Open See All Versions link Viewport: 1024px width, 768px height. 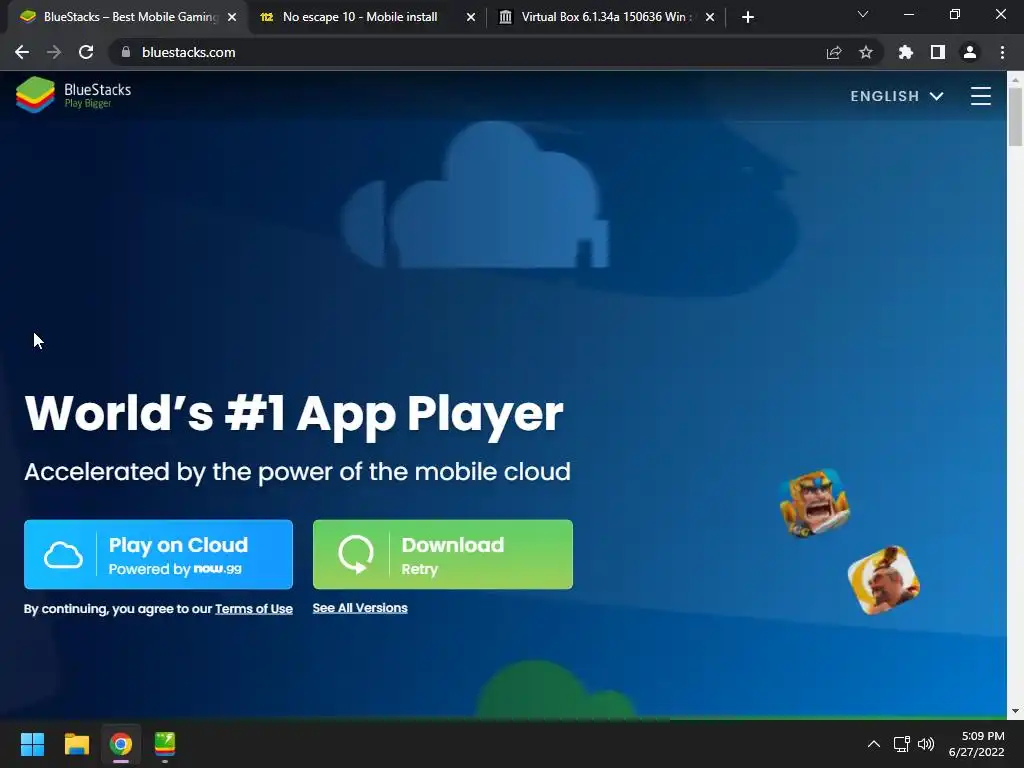click(x=360, y=608)
